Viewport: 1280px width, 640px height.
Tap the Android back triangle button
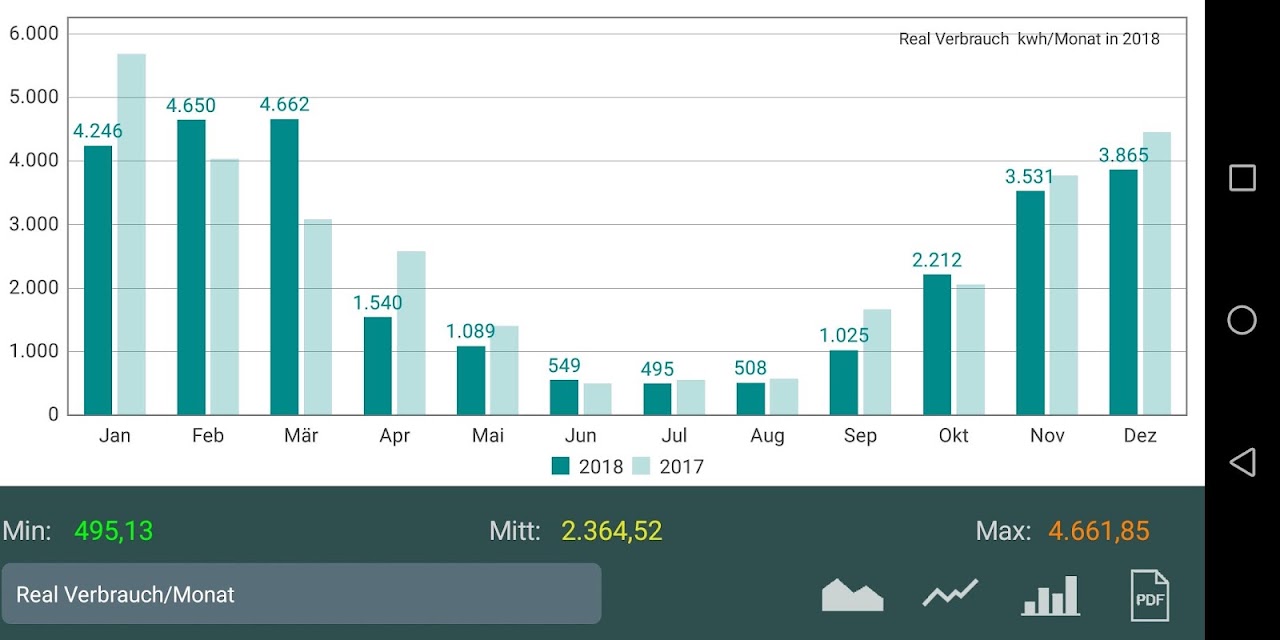click(x=1242, y=462)
